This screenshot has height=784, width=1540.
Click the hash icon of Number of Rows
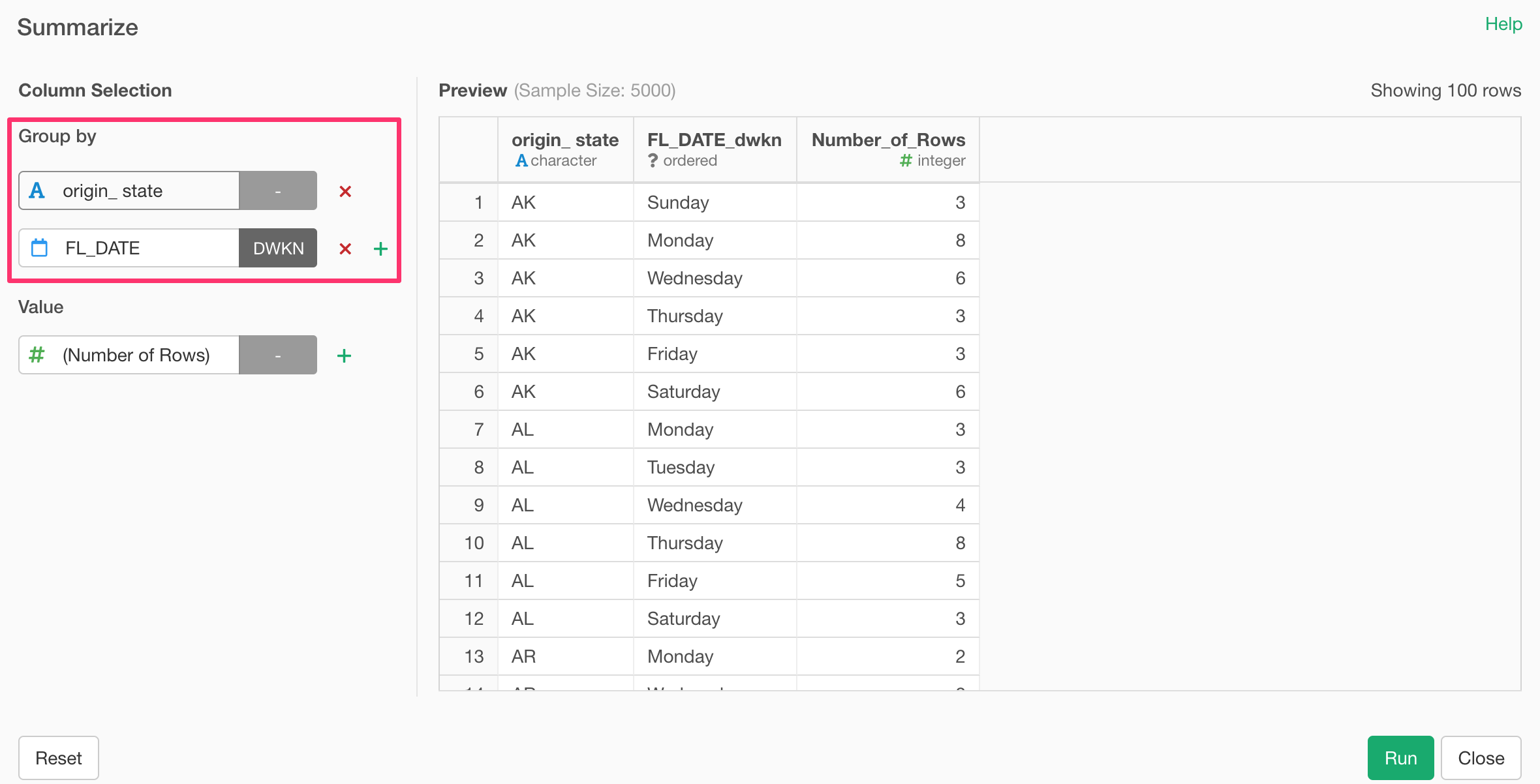point(37,355)
